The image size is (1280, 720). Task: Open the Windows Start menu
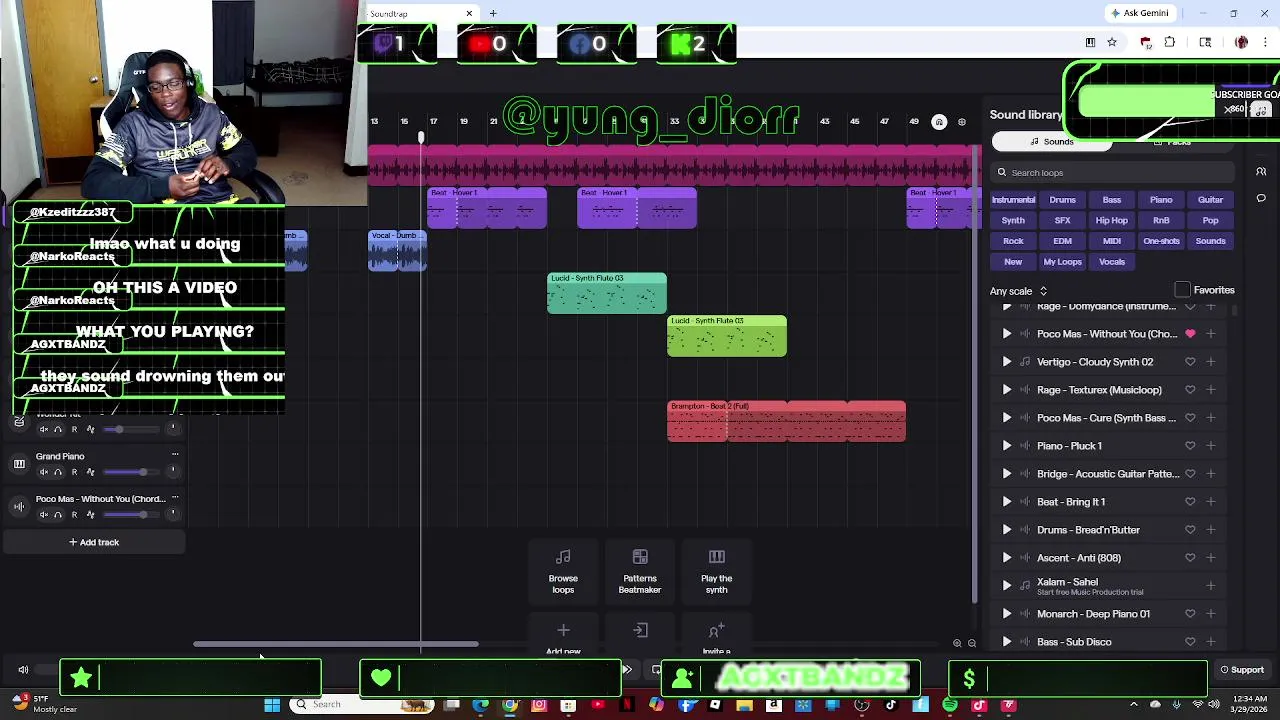tap(272, 705)
